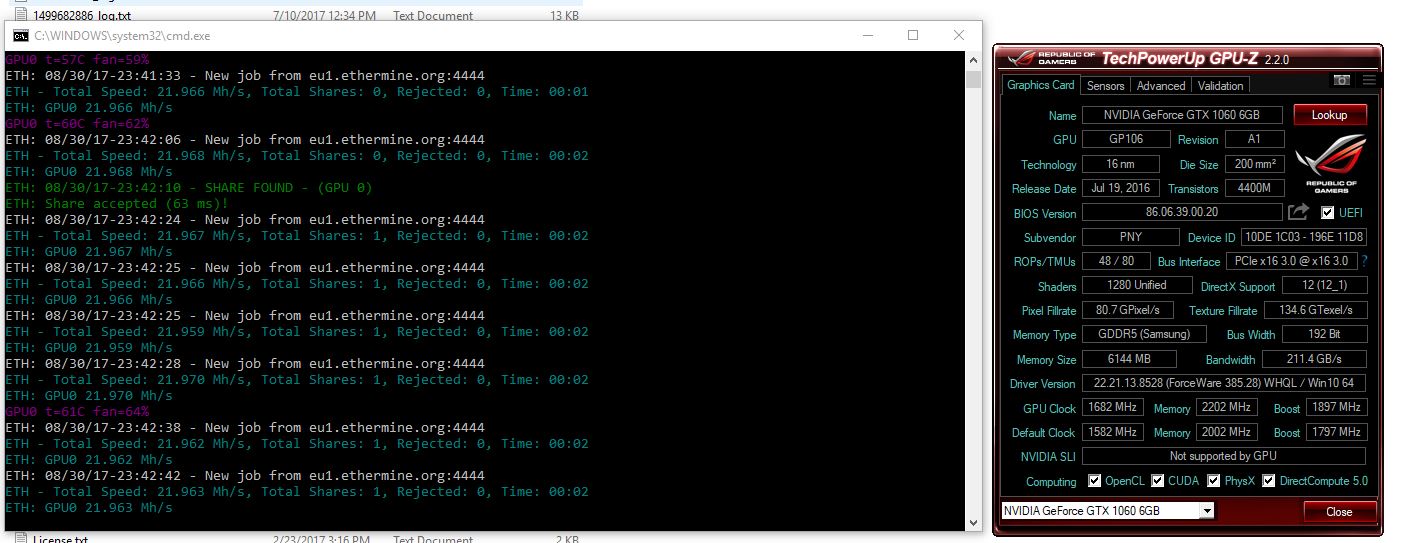This screenshot has height=543, width=1425.
Task: Click the Texture Fillrate 134.6 GTexel/s field
Action: [1315, 310]
